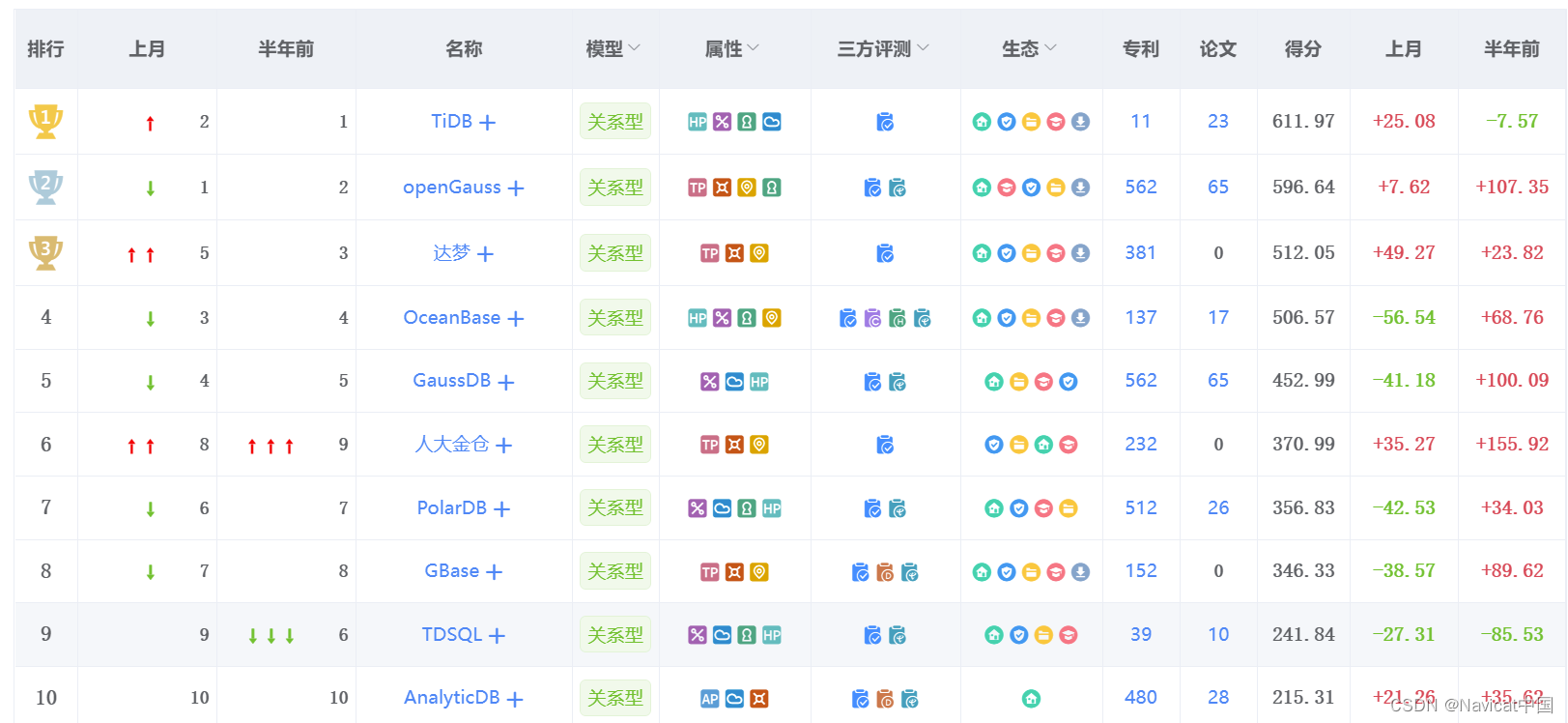Click the third-party evaluation badge in TiDB row
Image resolution: width=1568 pixels, height=723 pixels.
point(885,122)
